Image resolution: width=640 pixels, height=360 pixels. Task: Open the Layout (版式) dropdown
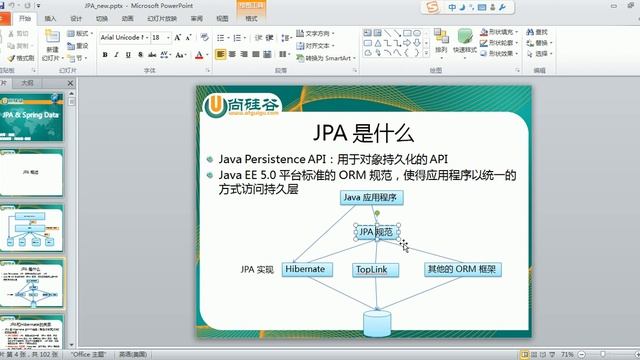coord(80,33)
